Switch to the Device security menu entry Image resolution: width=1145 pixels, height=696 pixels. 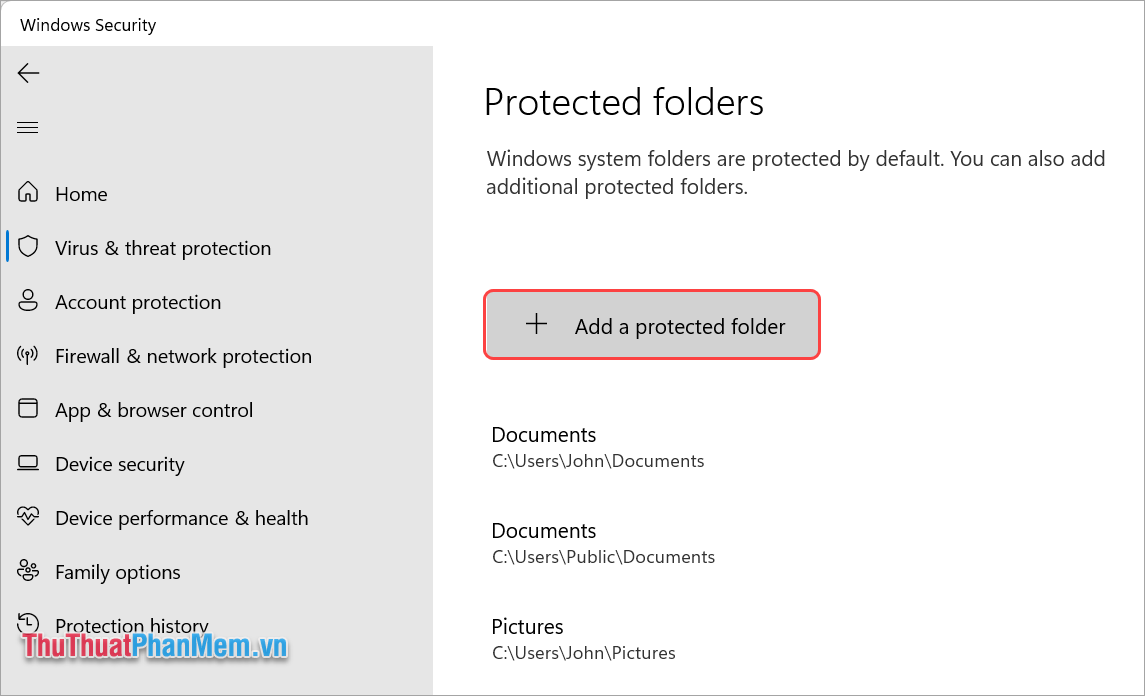pos(119,463)
